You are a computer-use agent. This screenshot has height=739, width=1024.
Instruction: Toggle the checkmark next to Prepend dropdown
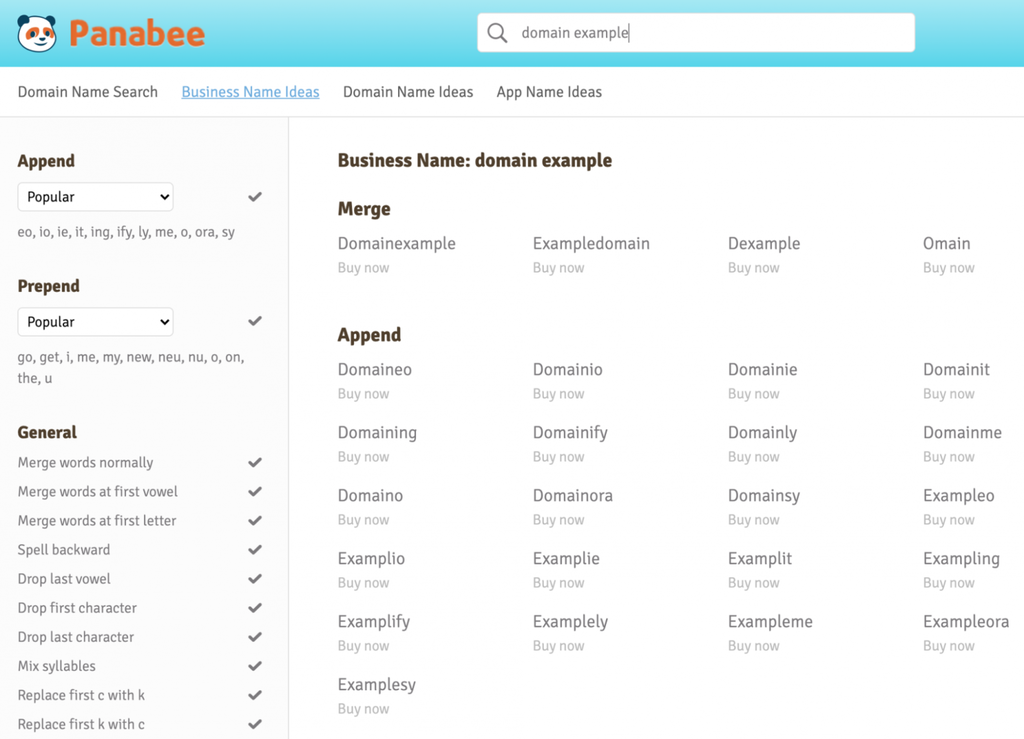[255, 321]
